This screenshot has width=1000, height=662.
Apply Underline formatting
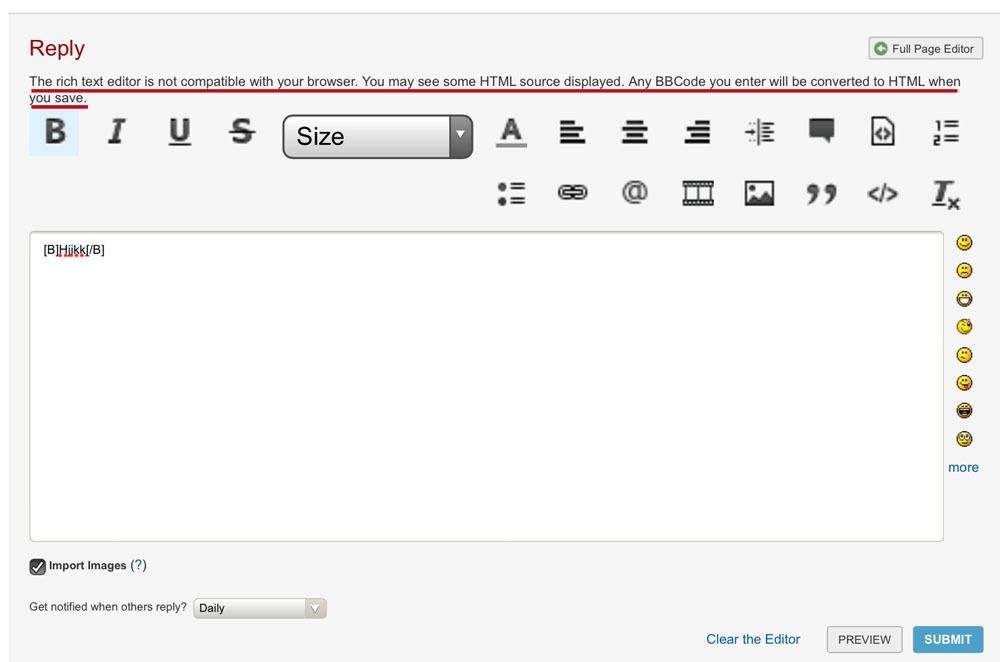click(179, 132)
